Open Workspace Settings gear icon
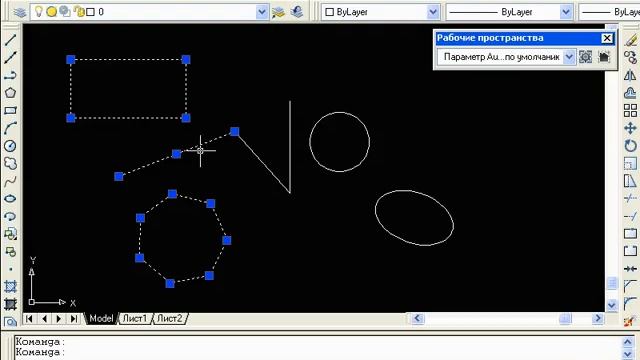The width and height of the screenshot is (640, 360). tap(586, 57)
